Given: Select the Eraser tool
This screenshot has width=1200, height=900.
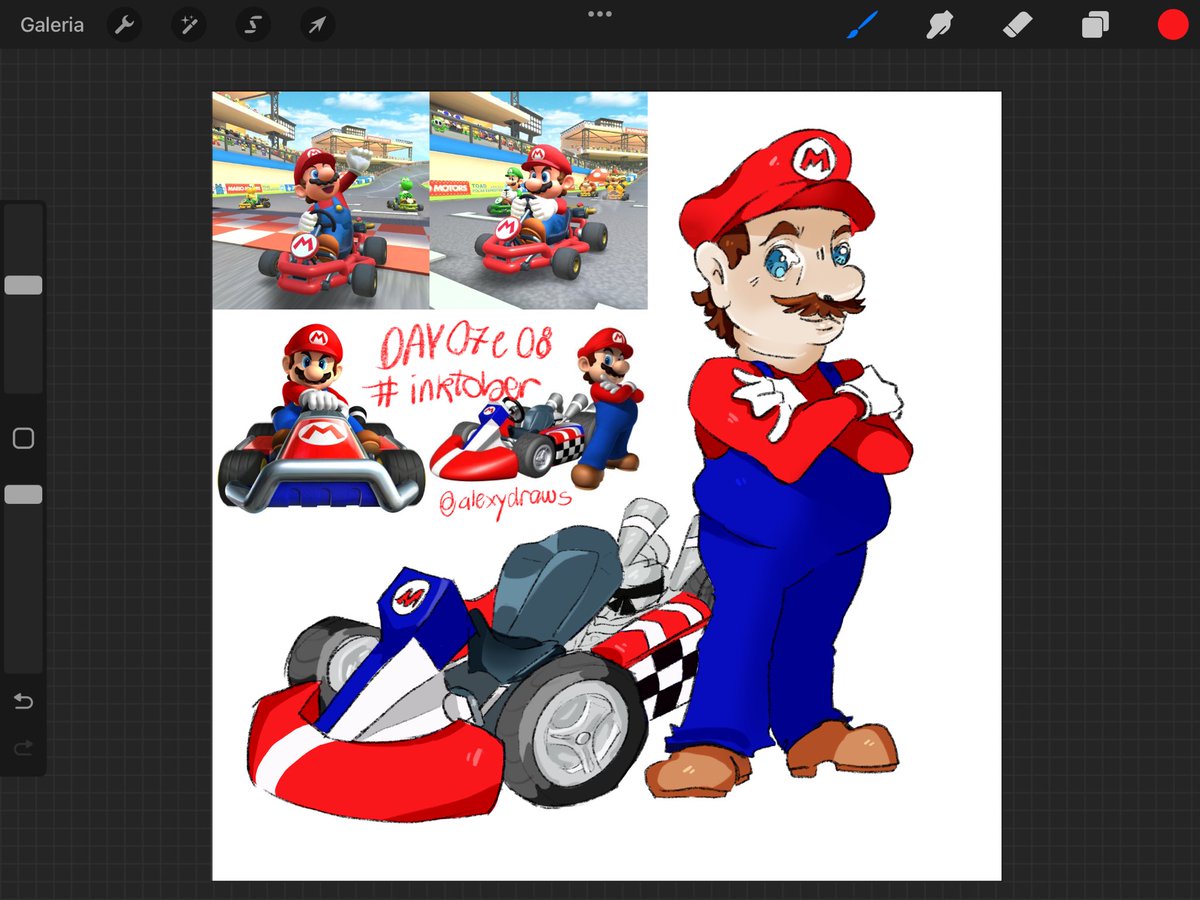Looking at the screenshot, I should point(1017,25).
